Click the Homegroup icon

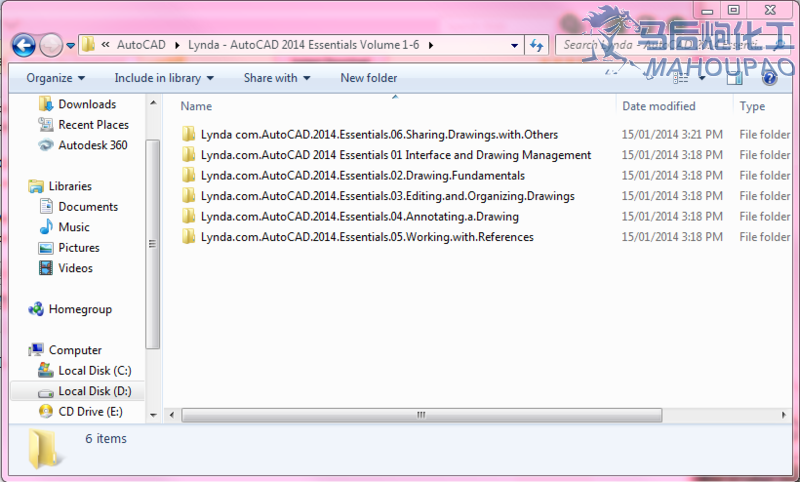[x=36, y=309]
